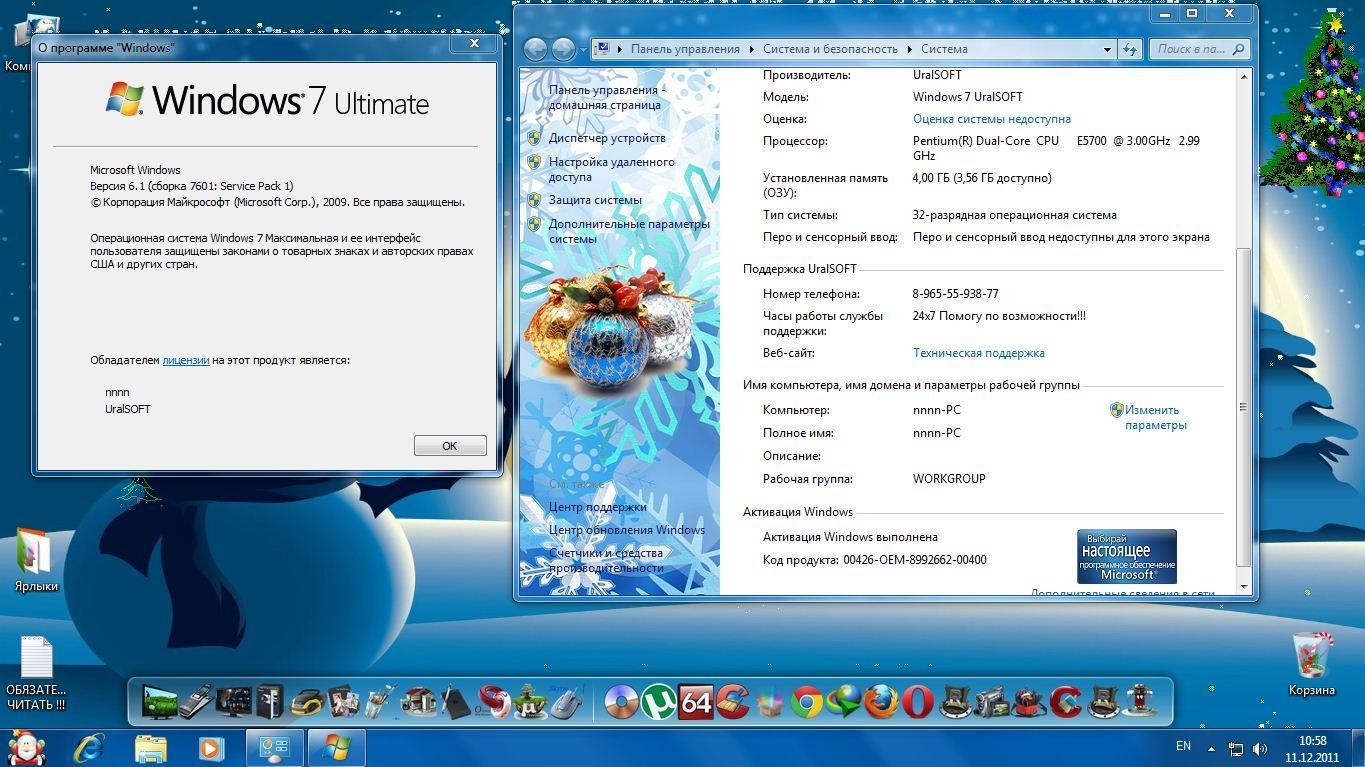Open the лицензии link in the About dialog
The height and width of the screenshot is (767, 1365).
click(186, 360)
